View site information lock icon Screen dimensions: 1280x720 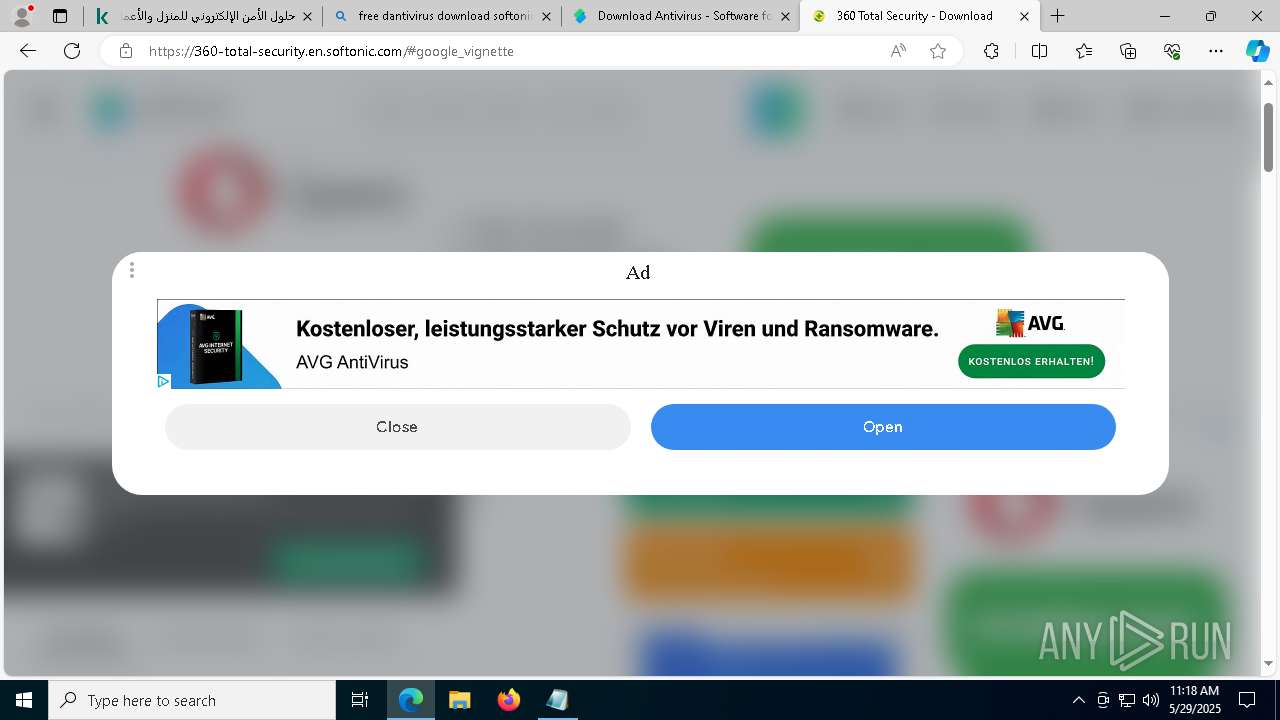point(126,51)
